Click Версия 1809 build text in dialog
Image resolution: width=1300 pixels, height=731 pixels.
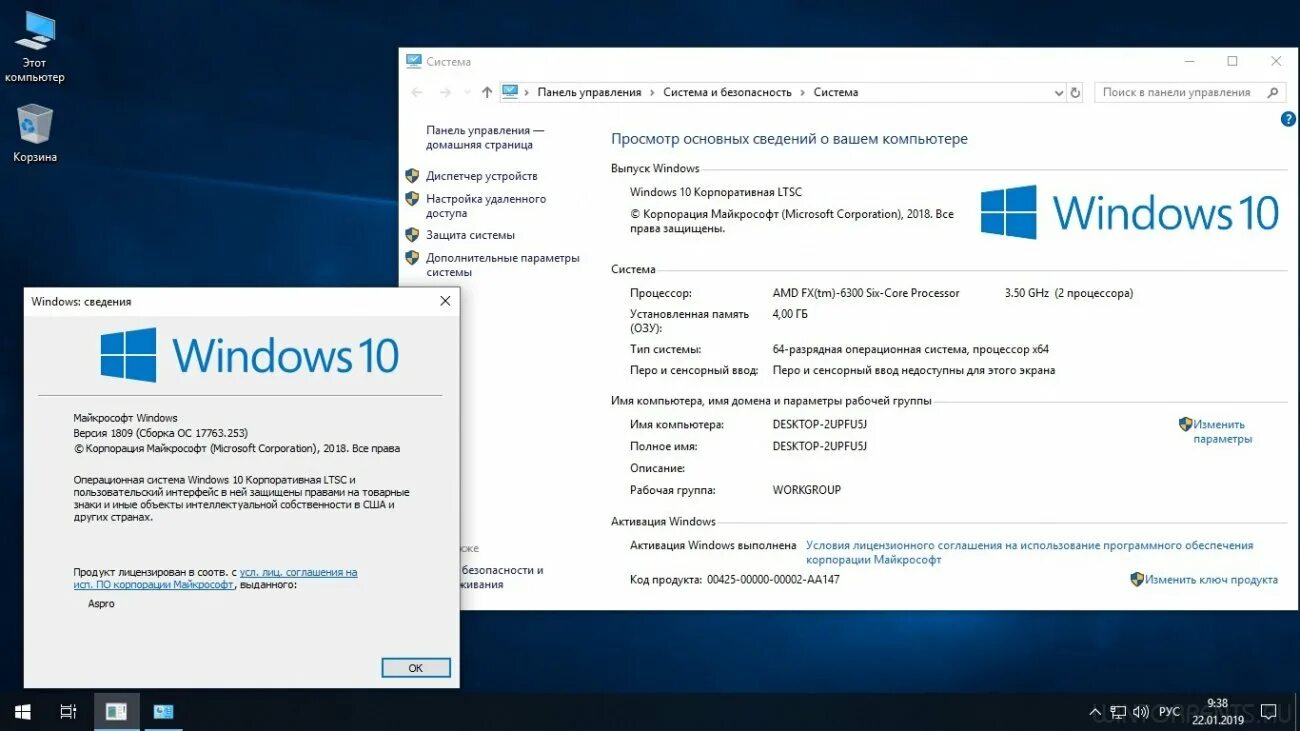(x=160, y=433)
